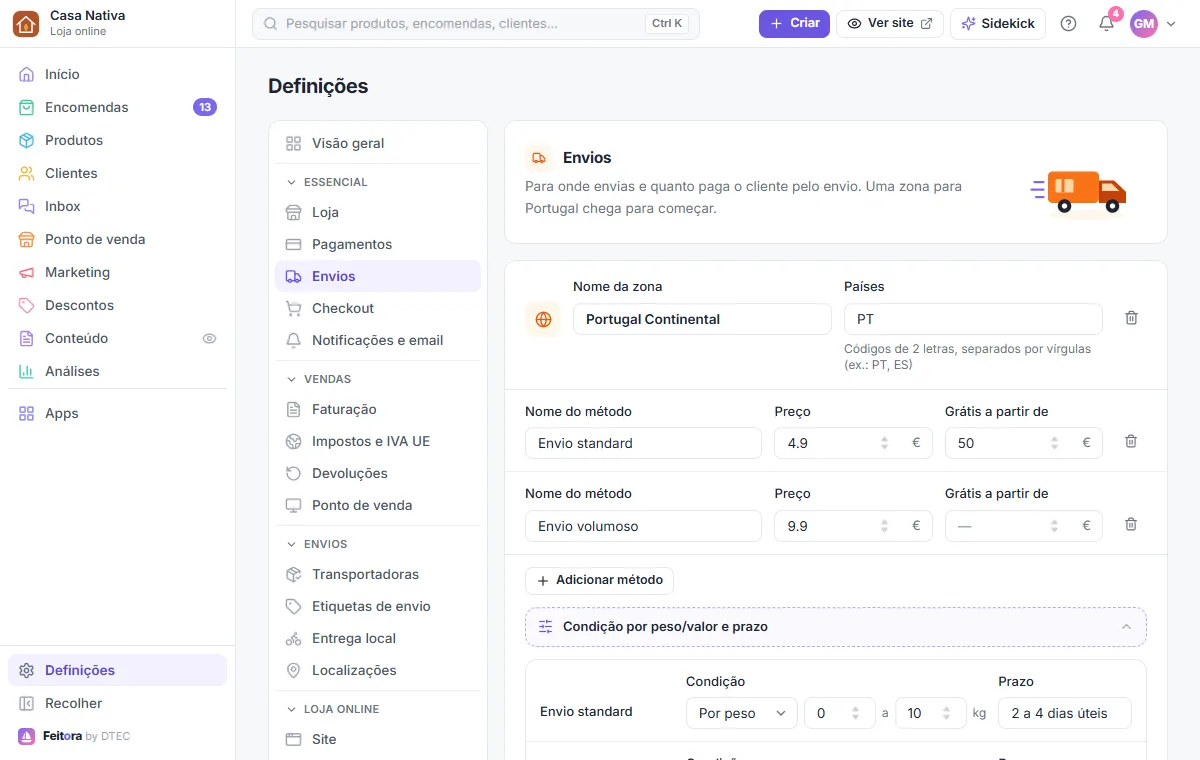The width and height of the screenshot is (1200, 760).
Task: Click the Casa Nativa store logo
Action: [27, 24]
